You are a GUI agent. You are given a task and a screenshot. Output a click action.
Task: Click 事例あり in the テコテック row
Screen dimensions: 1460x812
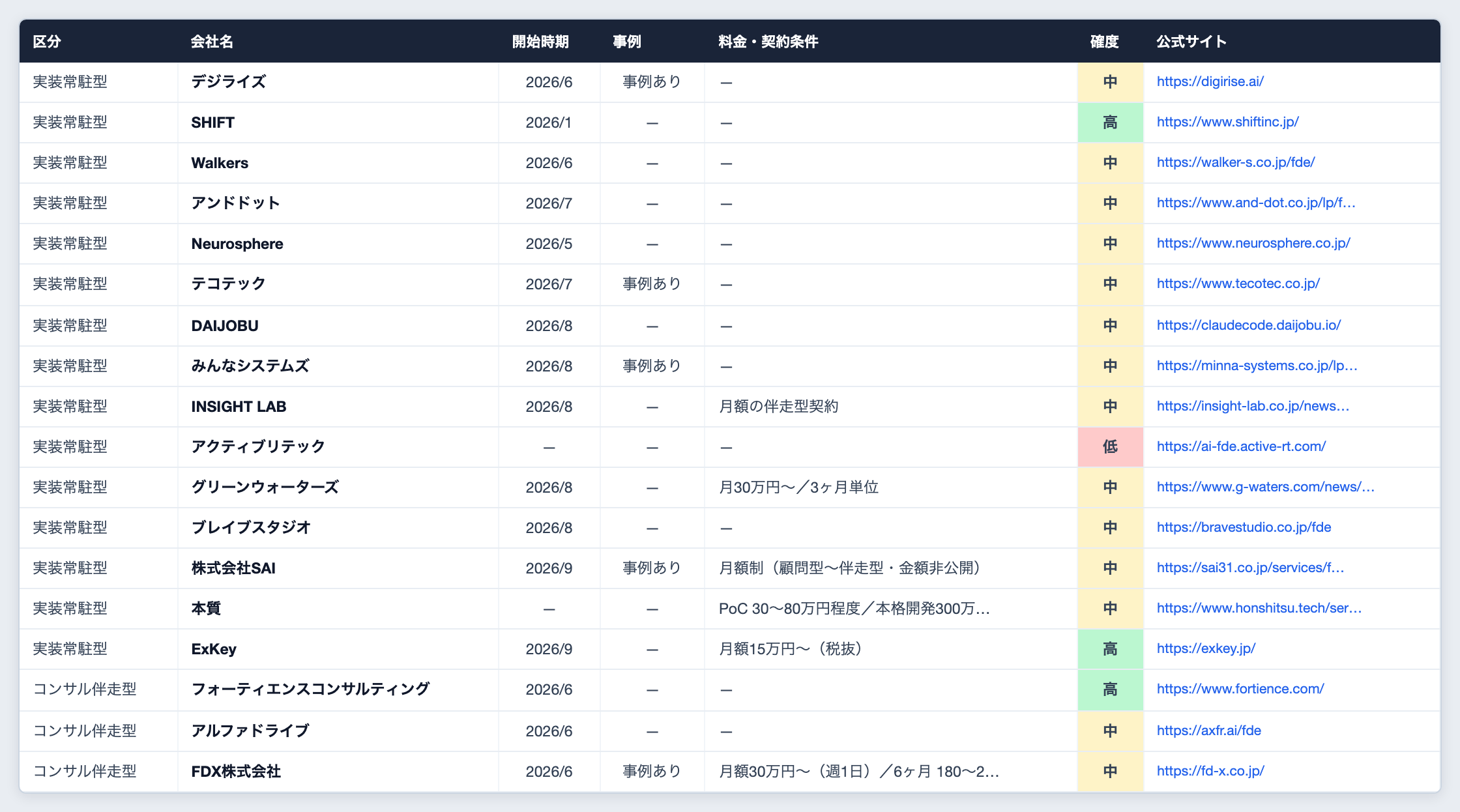(652, 284)
